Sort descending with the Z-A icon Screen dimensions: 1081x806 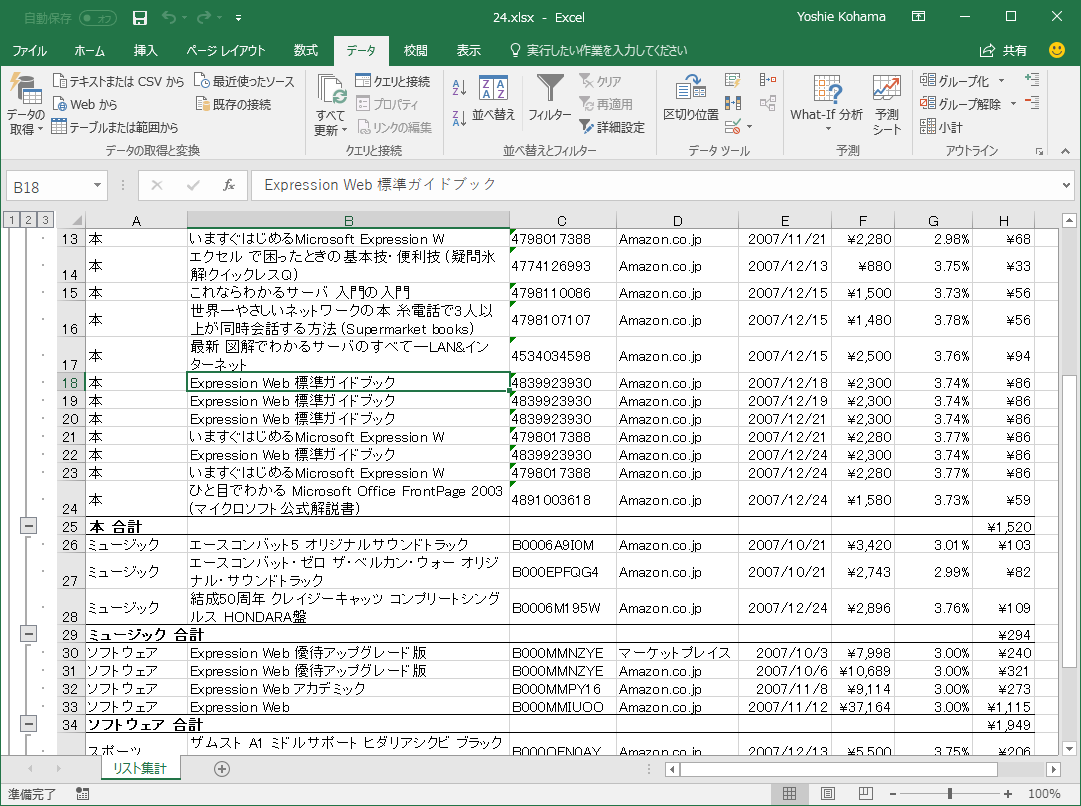click(x=459, y=118)
